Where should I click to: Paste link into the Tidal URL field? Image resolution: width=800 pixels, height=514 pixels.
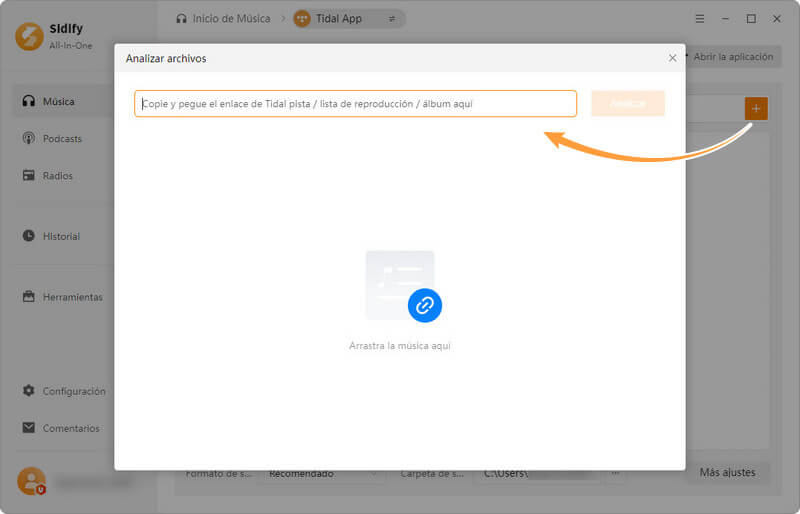tap(355, 104)
